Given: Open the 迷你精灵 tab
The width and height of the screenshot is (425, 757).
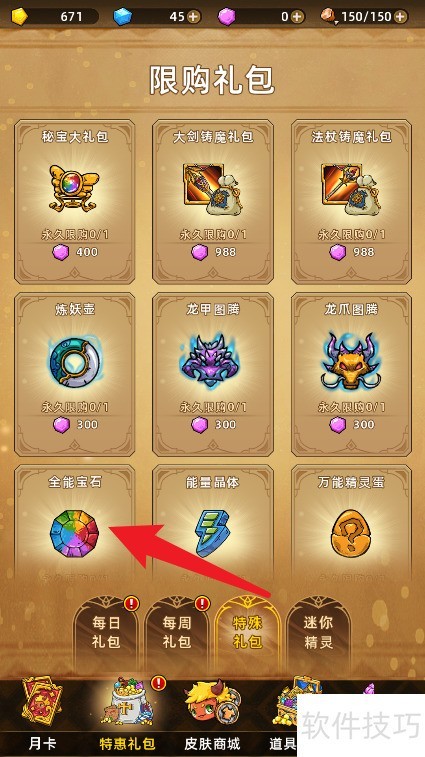Looking at the screenshot, I should pos(318,632).
